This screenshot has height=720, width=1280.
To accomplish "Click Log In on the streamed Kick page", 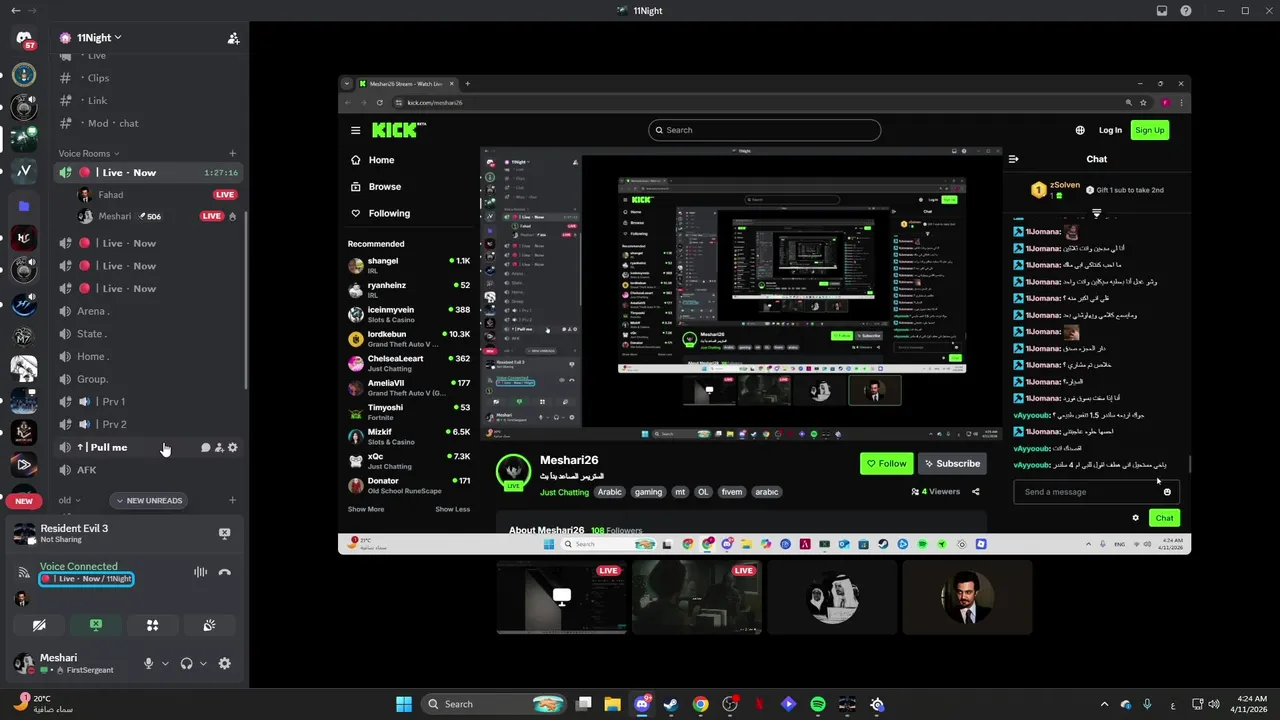I will 1110,130.
